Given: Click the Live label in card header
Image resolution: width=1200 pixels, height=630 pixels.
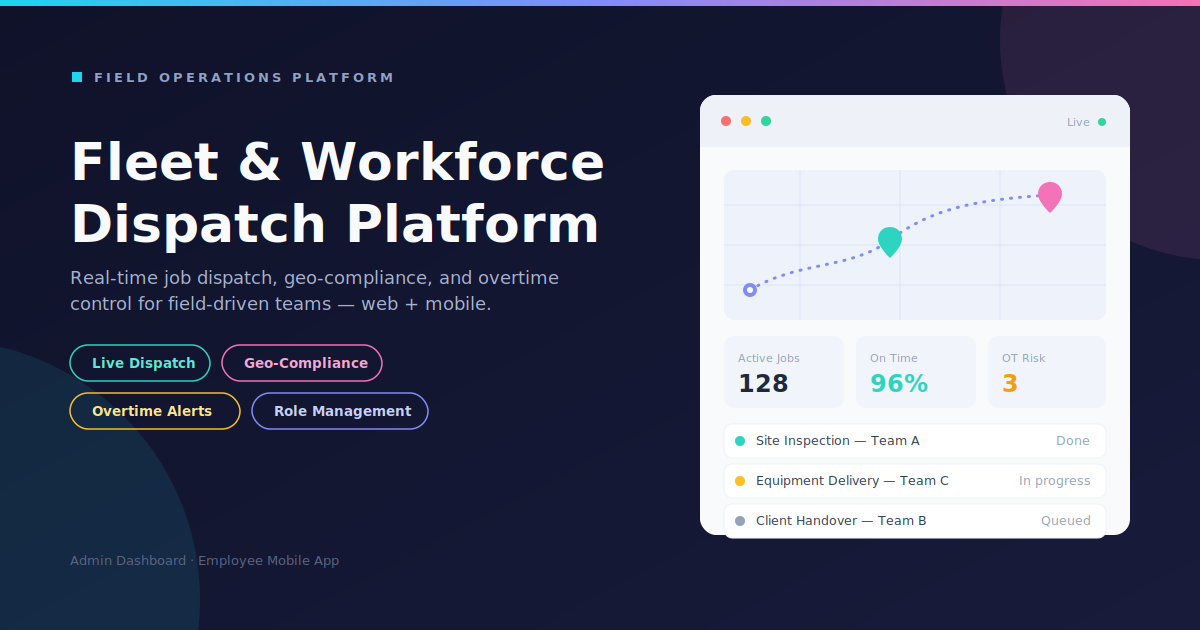Looking at the screenshot, I should pos(1078,122).
